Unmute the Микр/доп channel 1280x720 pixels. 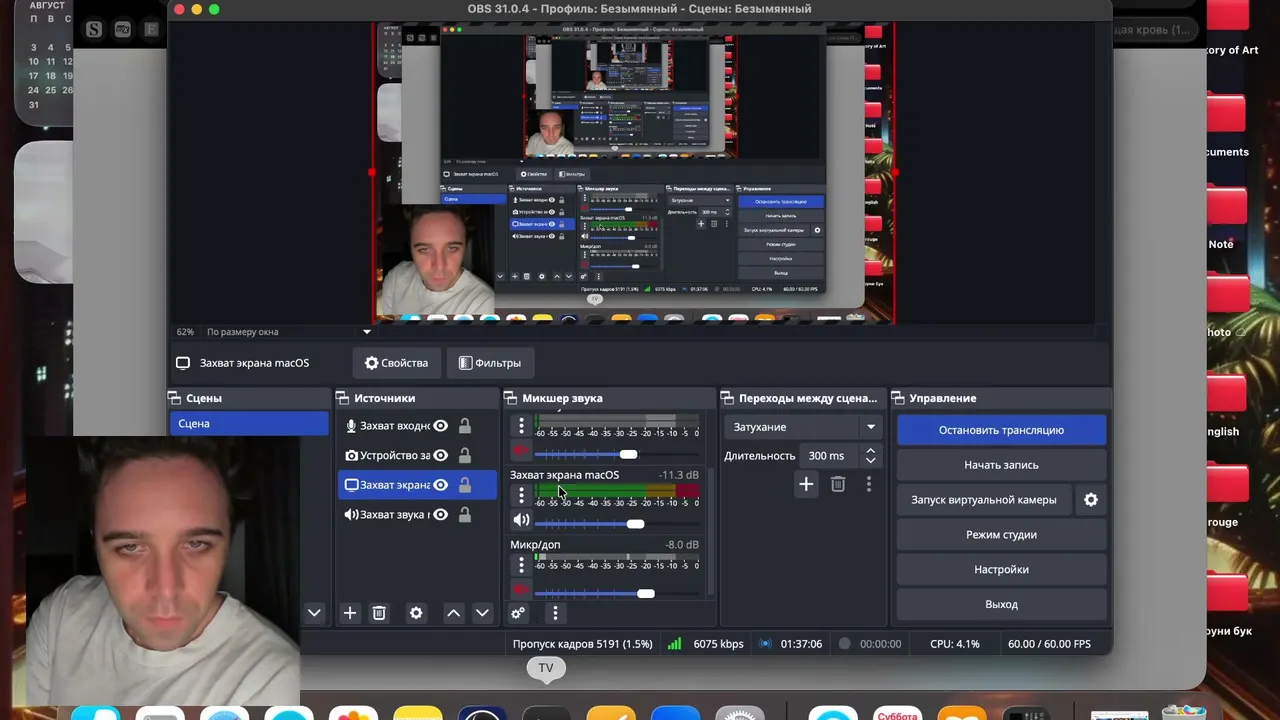[x=521, y=591]
